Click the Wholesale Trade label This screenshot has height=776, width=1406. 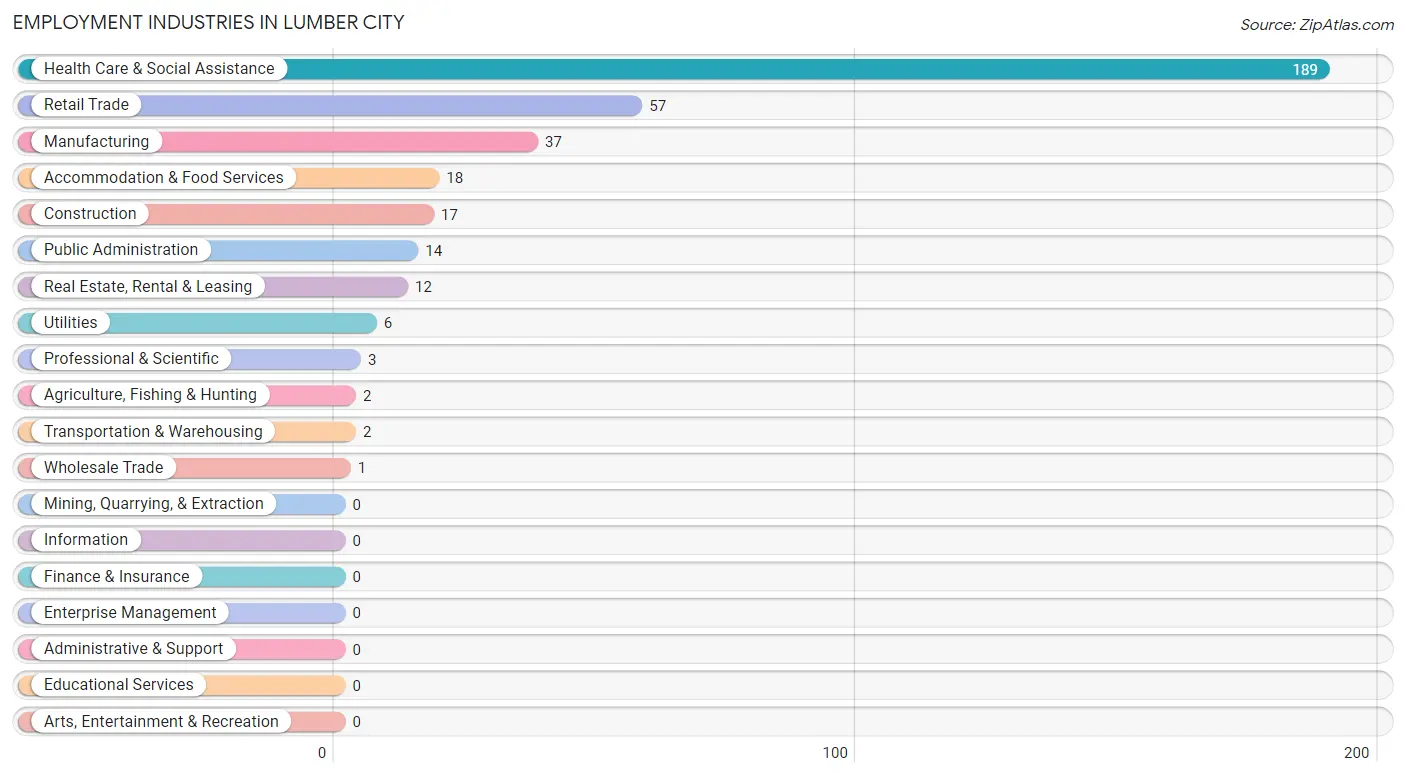click(x=103, y=468)
